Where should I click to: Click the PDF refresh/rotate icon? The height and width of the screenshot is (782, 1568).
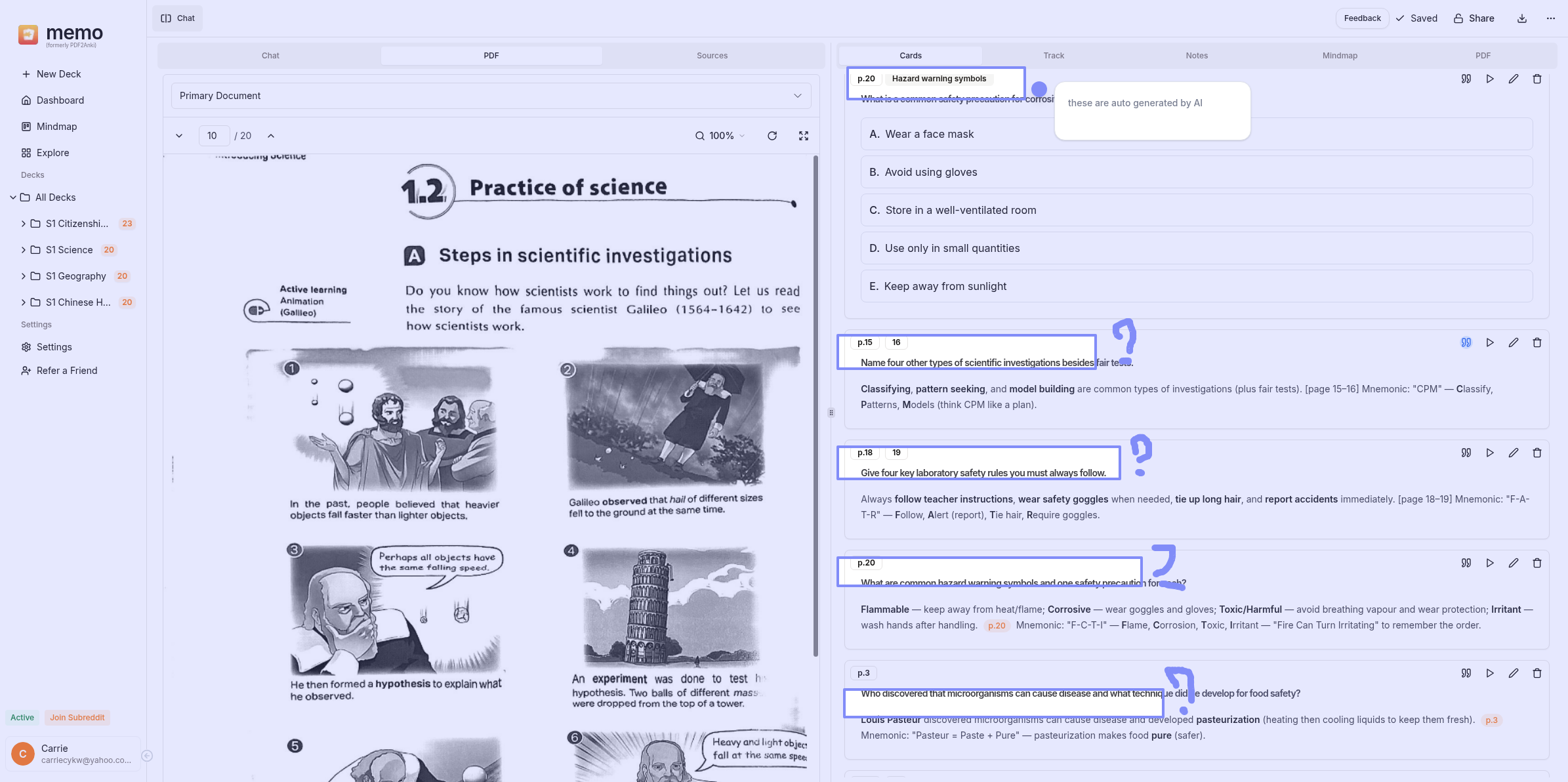pos(772,136)
